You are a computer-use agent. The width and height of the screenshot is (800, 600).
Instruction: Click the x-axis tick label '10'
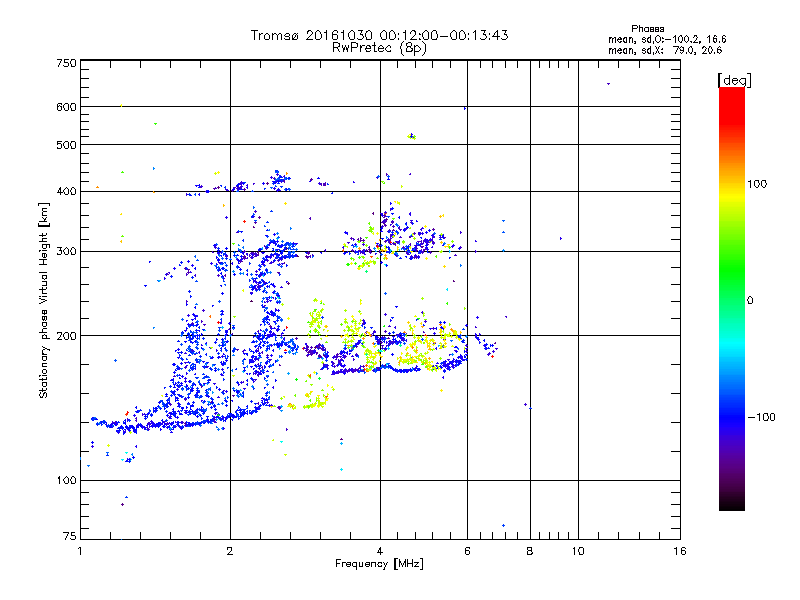578,551
